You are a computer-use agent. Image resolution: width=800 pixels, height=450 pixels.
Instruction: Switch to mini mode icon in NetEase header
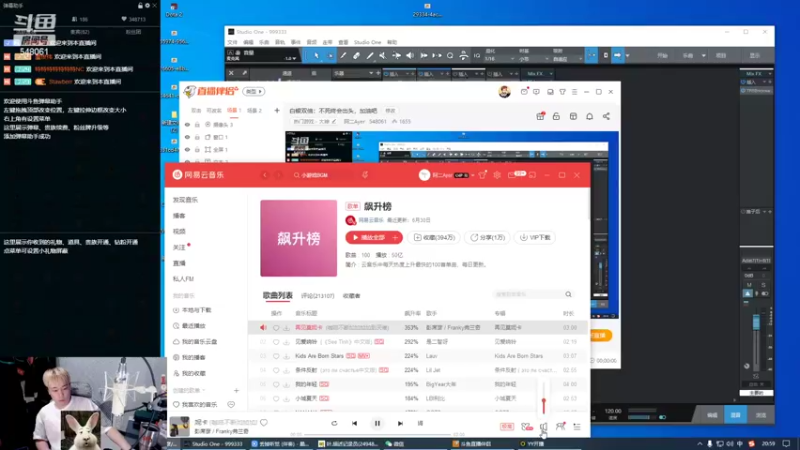point(532,175)
